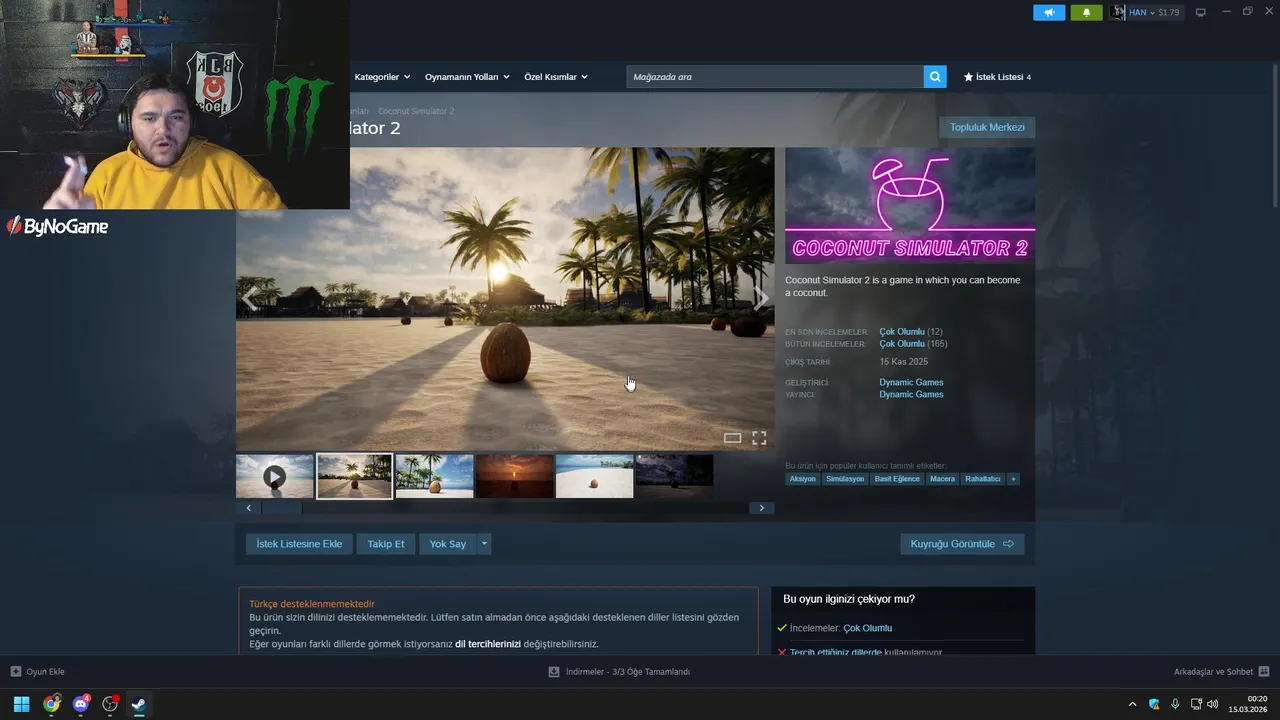Click the monitor icon next to the account

click(1201, 12)
